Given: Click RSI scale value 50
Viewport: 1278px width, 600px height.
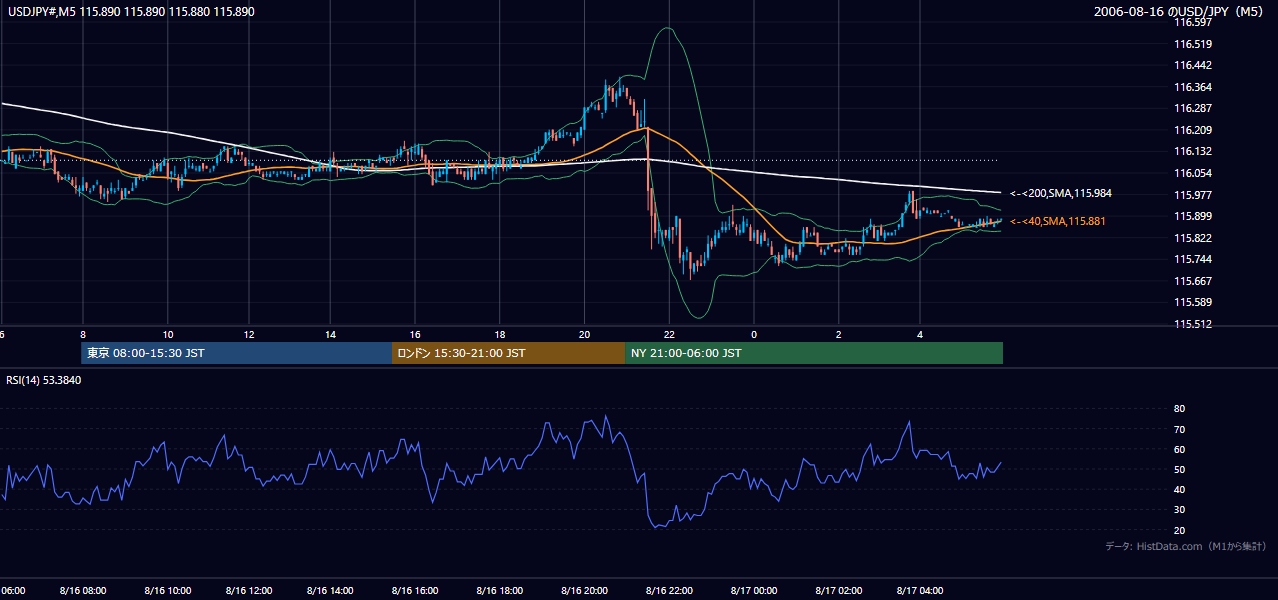Looking at the screenshot, I should (1180, 469).
